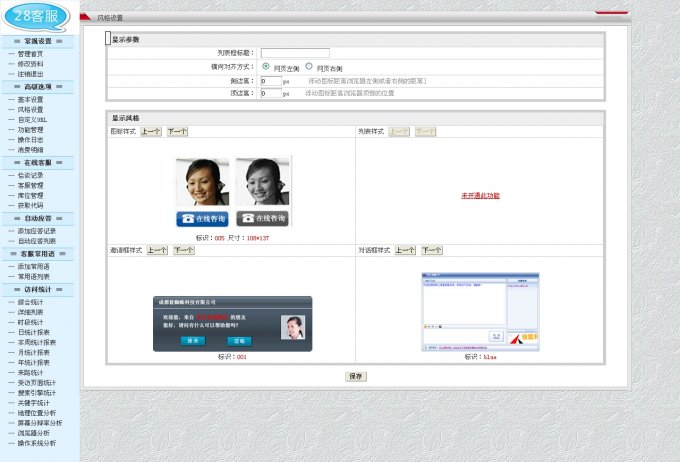Click 上一个 for 图标样式

click(151, 131)
